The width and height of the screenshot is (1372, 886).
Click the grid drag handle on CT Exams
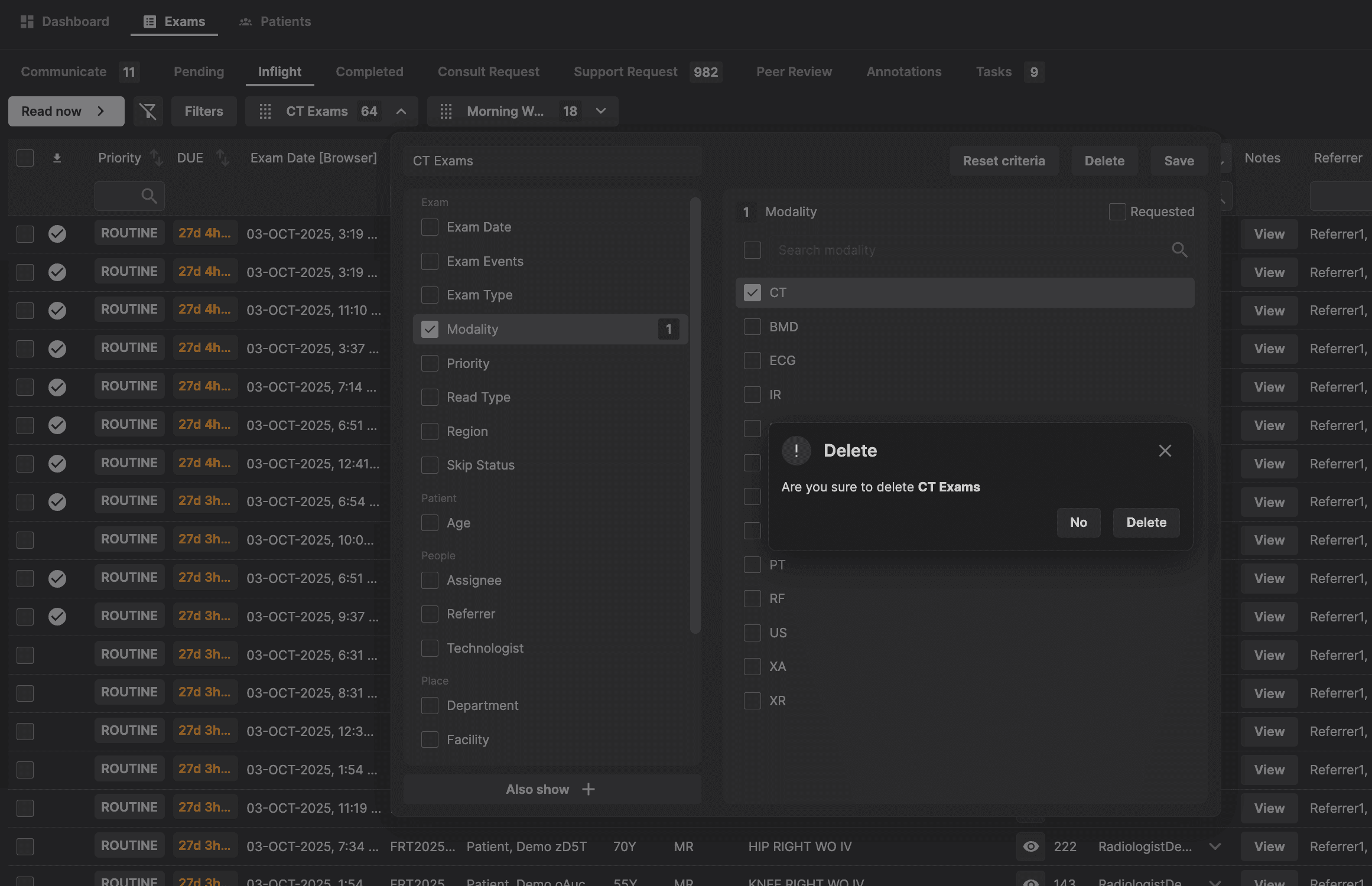[265, 111]
